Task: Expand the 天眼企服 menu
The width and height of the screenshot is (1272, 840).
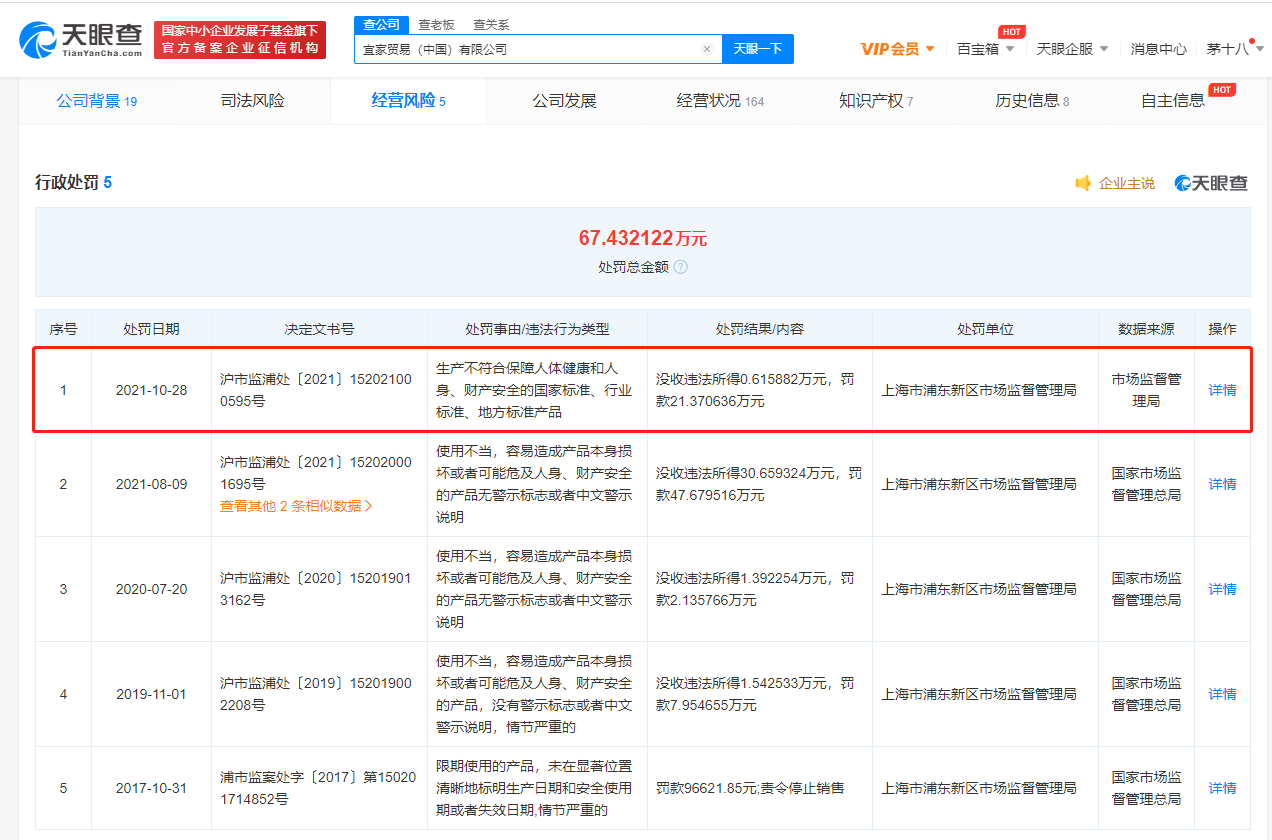Action: [x=1072, y=48]
